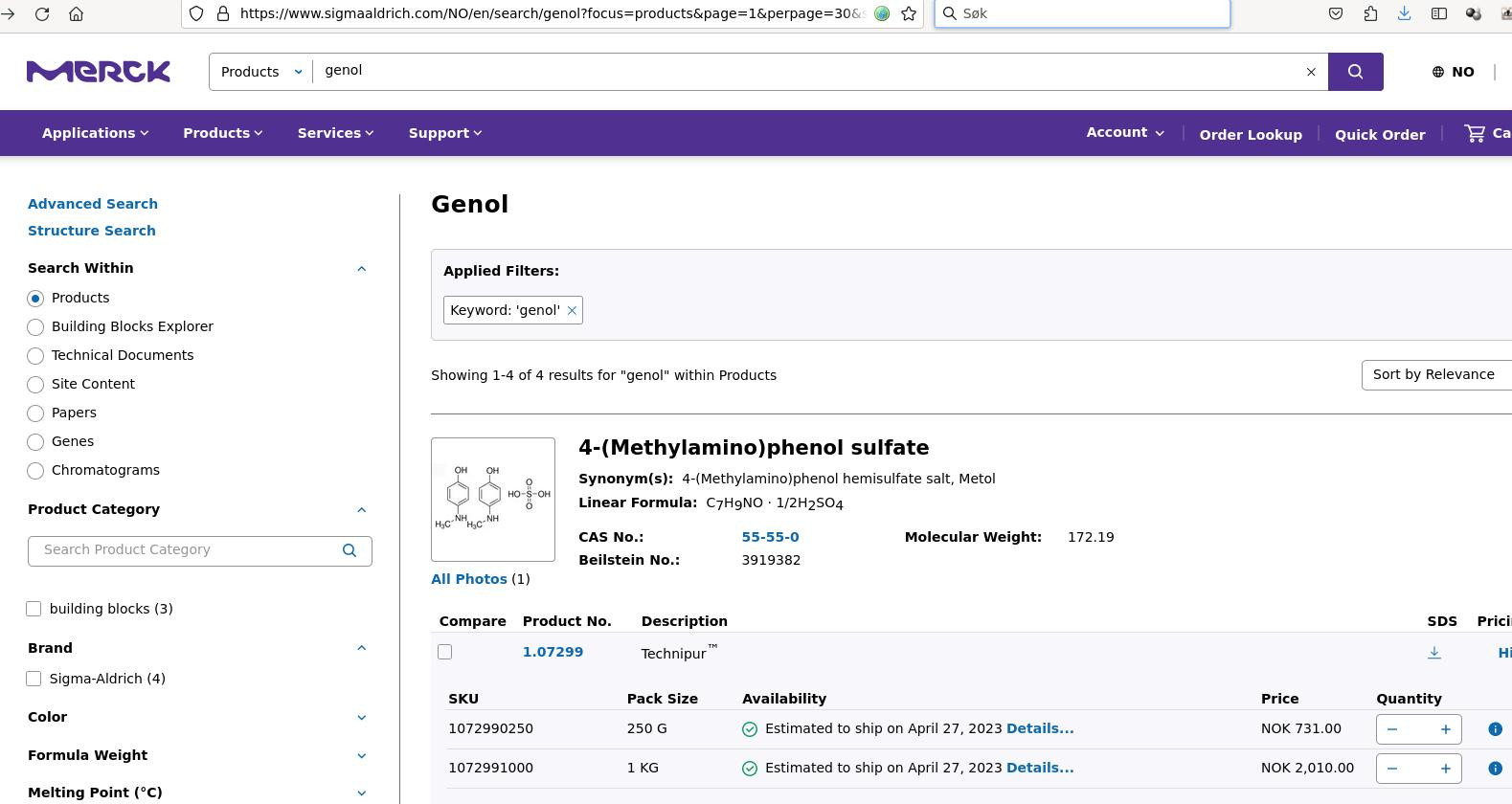
Task: Select Genes radio option
Action: (35, 442)
